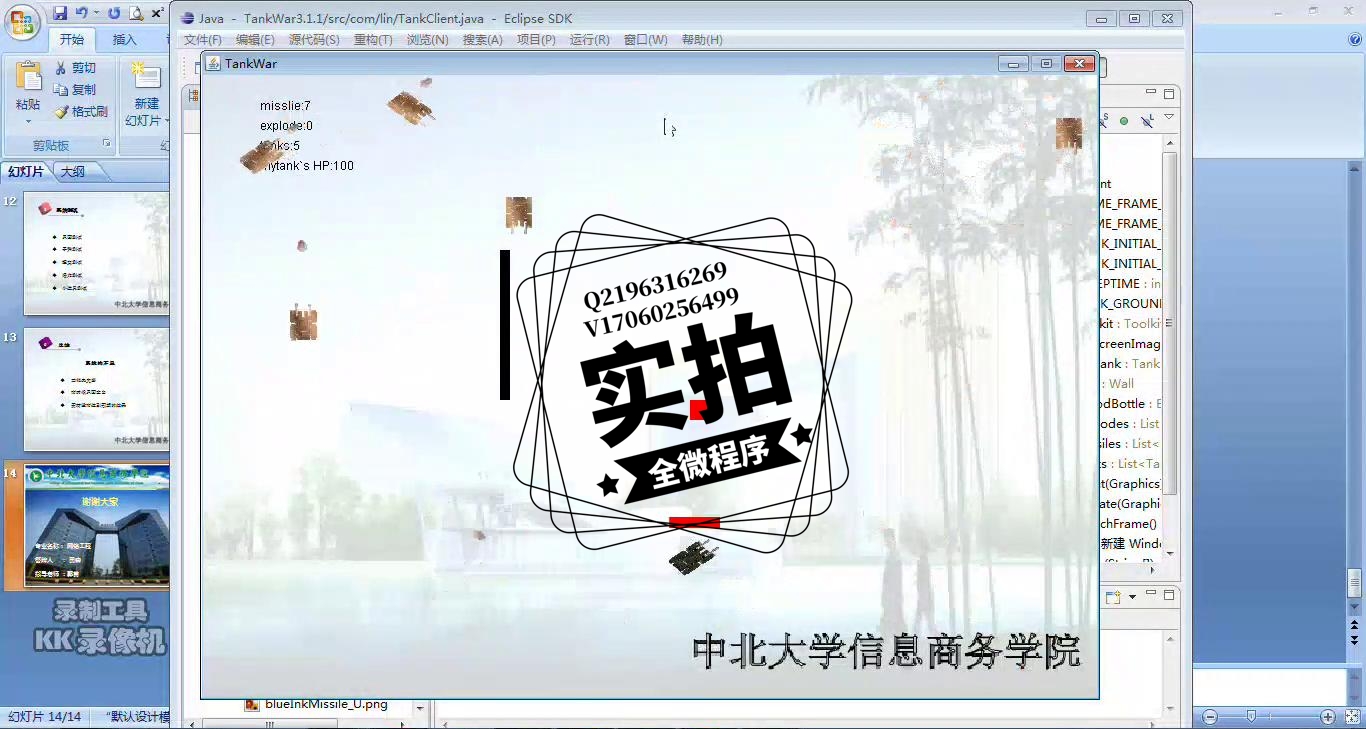Go to next slide double-arrow
This screenshot has height=729, width=1366.
pyautogui.click(x=1355, y=640)
